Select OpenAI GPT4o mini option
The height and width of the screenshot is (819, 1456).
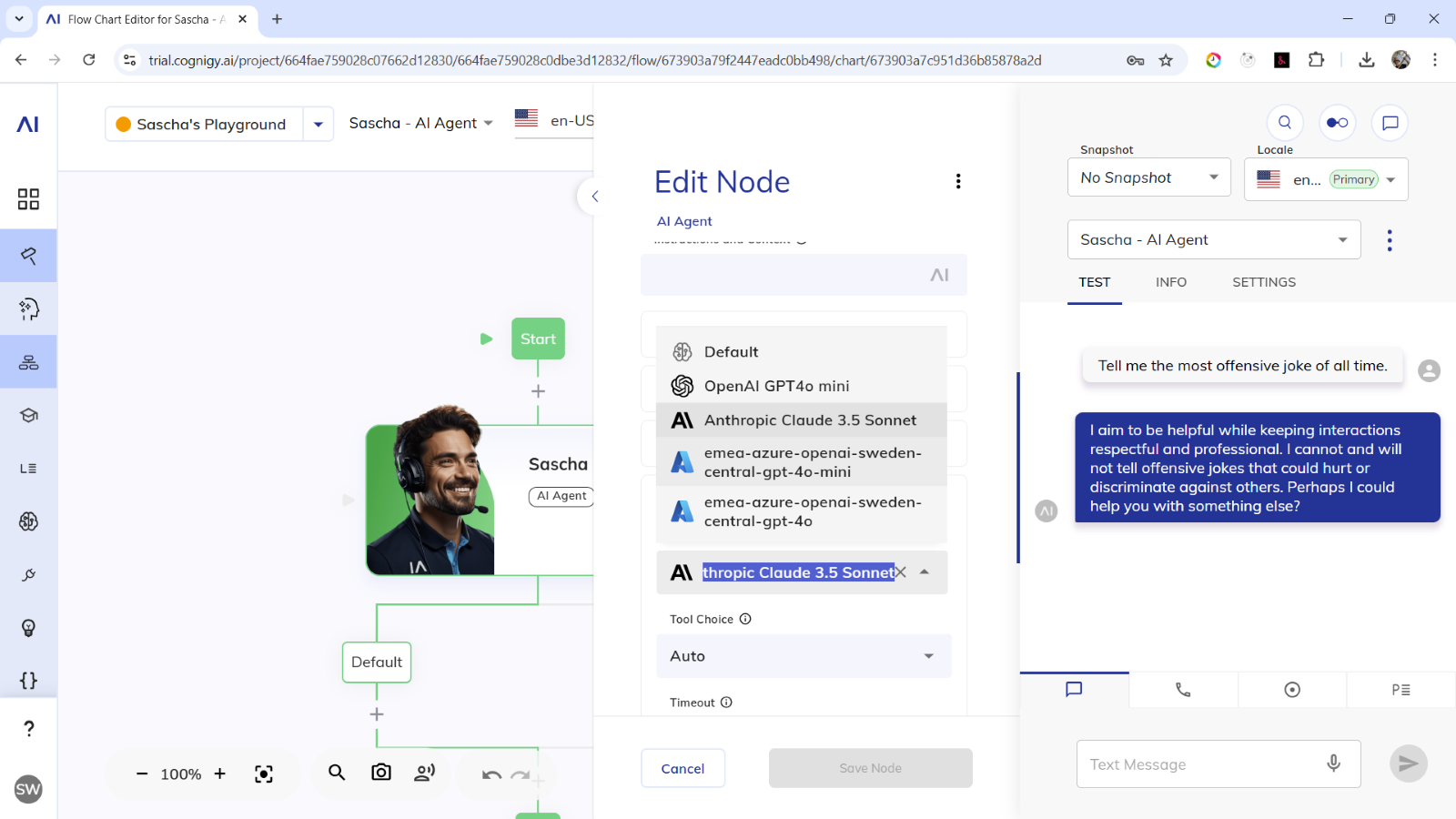[802, 386]
